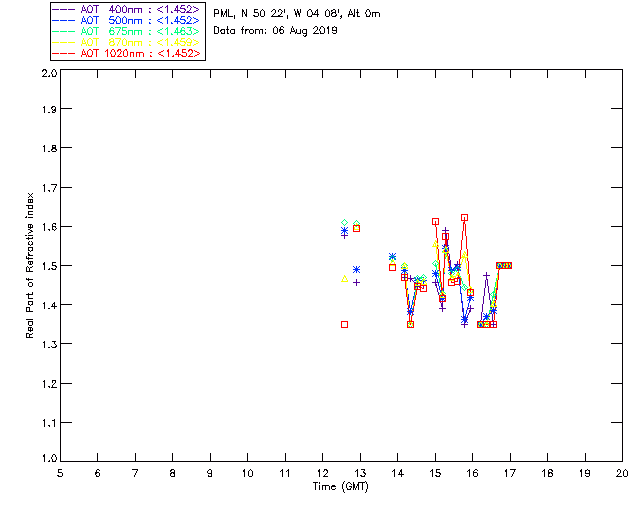
Task: Click the 'Real Part of Refractive Index' axis title
Action: pyautogui.click(x=29, y=265)
